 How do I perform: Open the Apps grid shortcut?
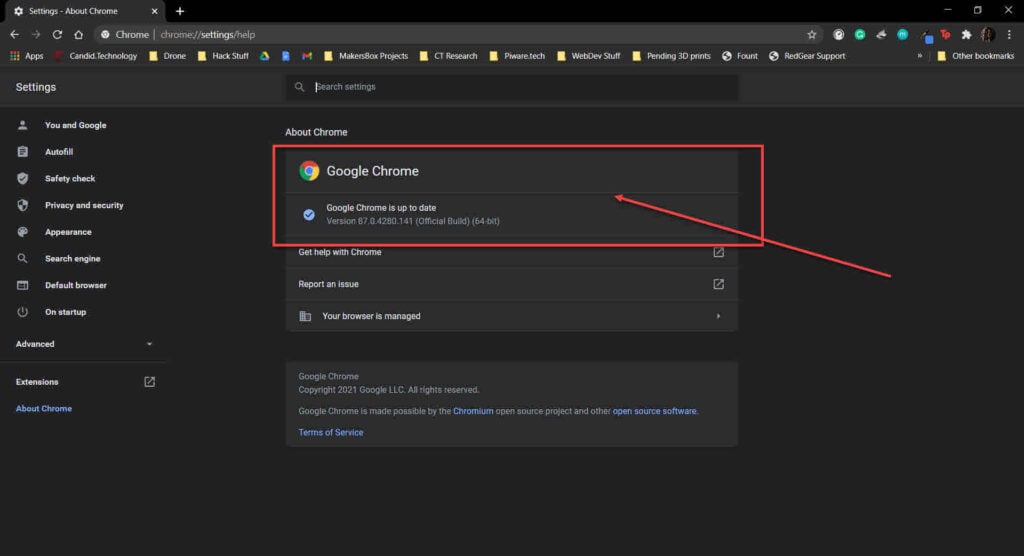[27, 56]
